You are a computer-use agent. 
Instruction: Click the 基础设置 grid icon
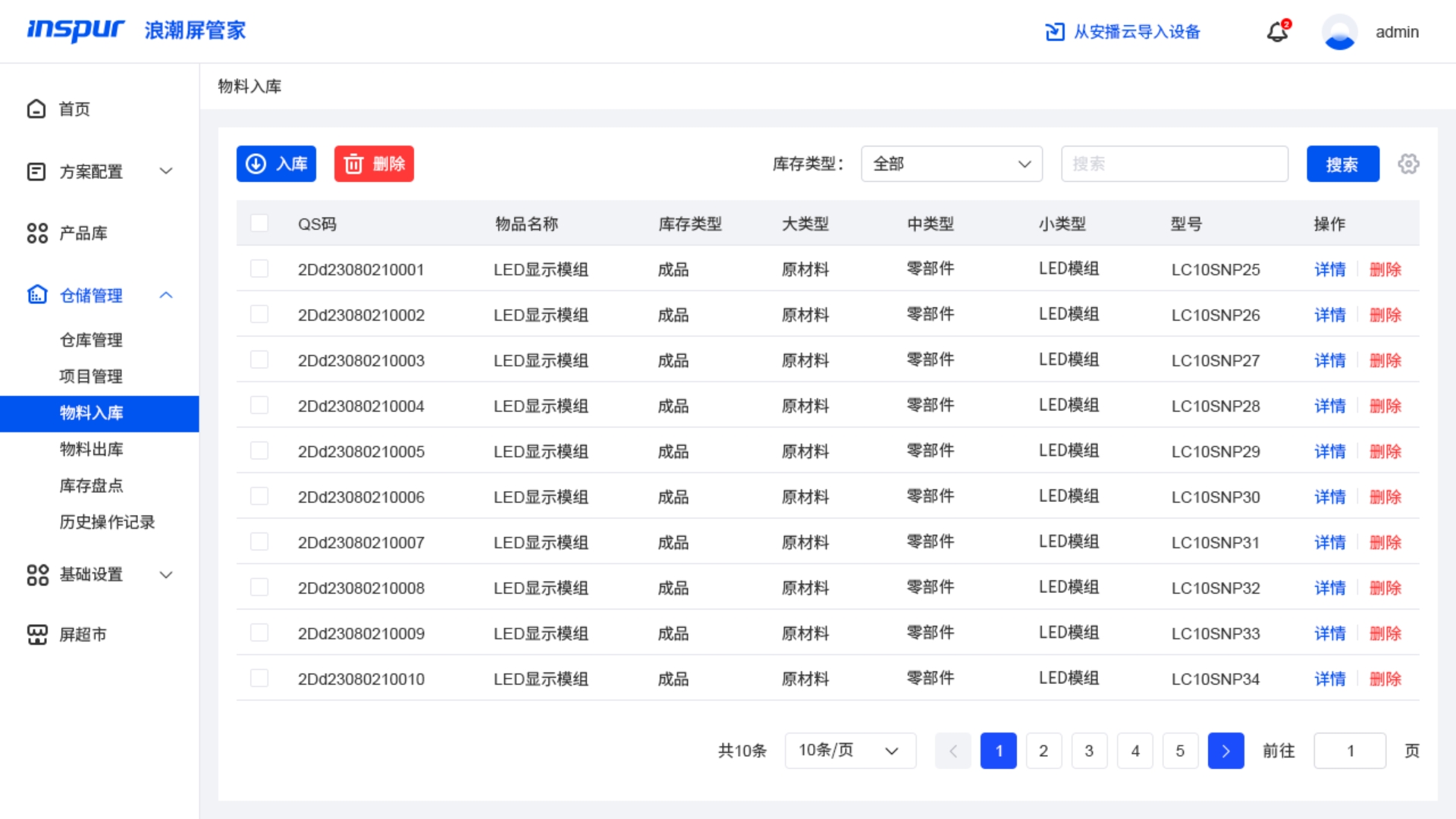(37, 575)
